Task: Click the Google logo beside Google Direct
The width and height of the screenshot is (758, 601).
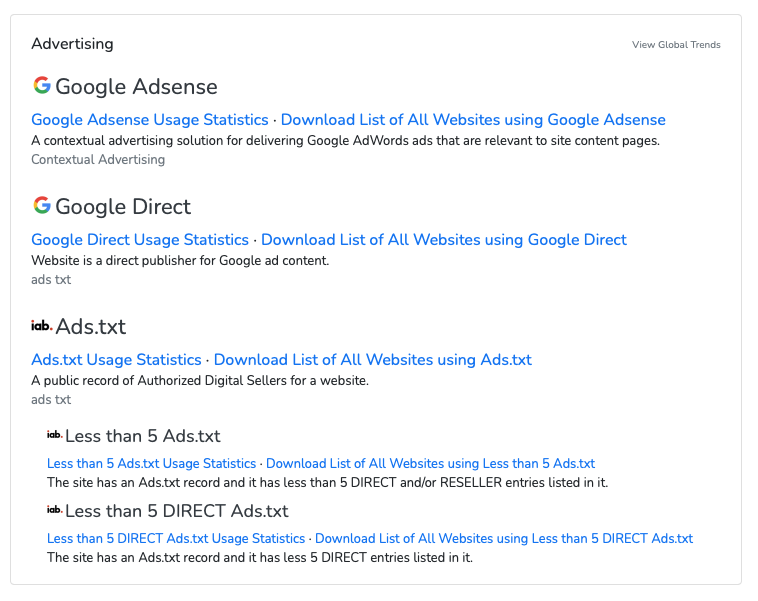Action: [x=42, y=205]
